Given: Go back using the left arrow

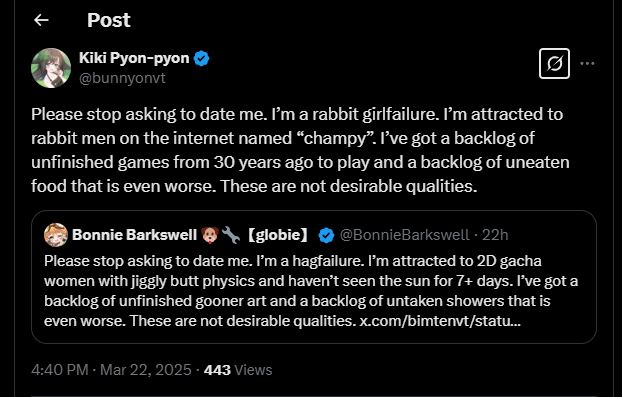Looking at the screenshot, I should 41,20.
